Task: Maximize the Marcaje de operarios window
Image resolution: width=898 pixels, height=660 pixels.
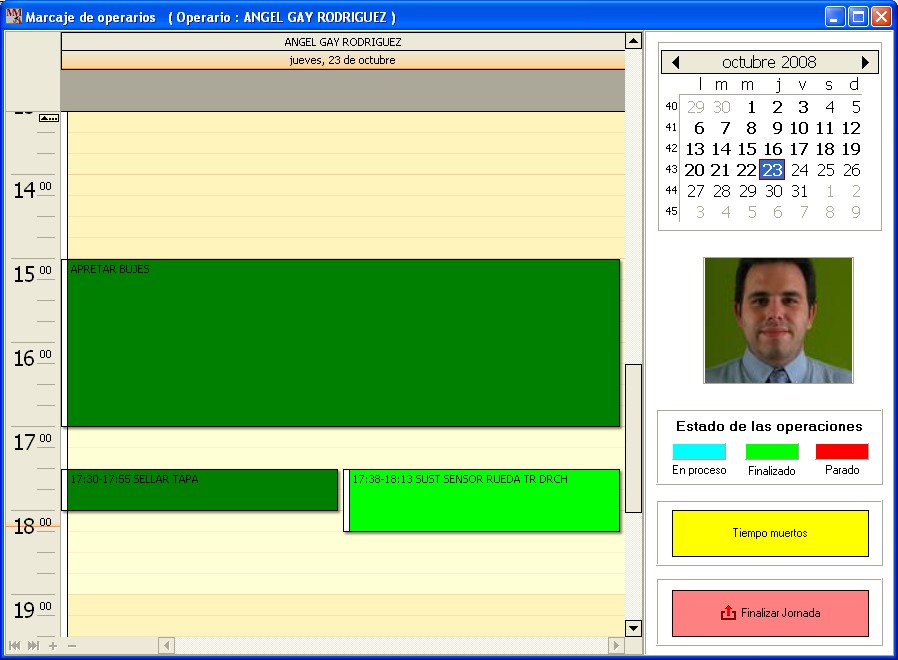Action: click(858, 17)
